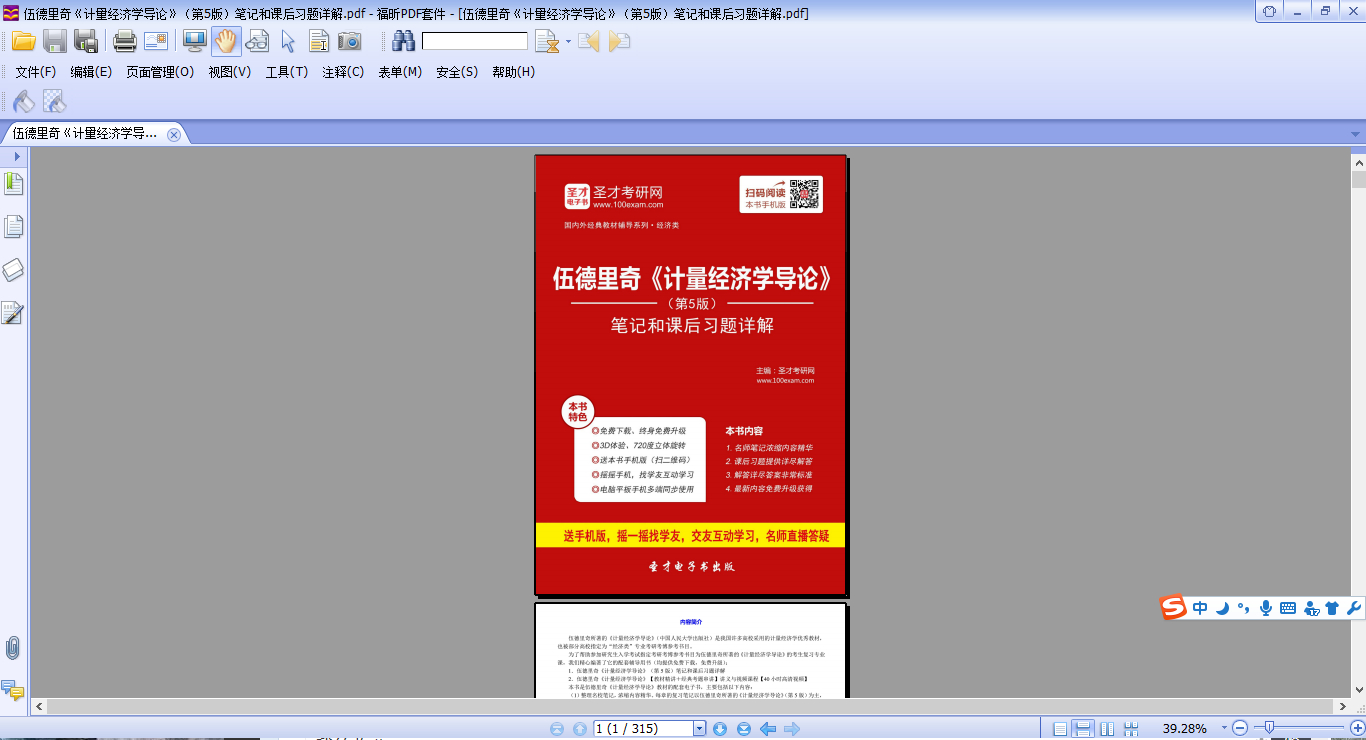Screen dimensions: 1366x740
Task: Click the search options hourglass page icon
Action: pos(547,42)
